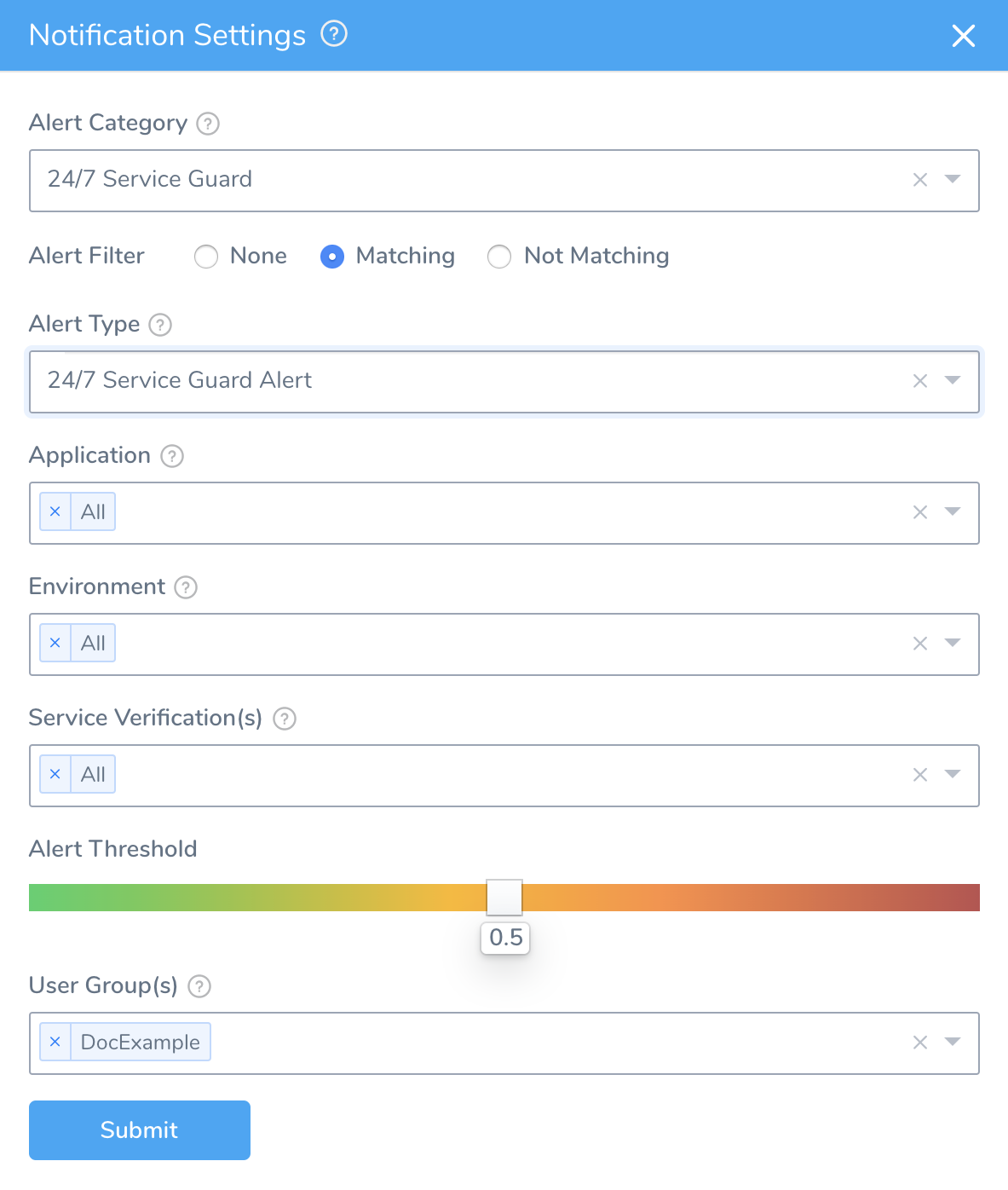Close the Notification Settings dialog
Screen dimensions: 1008x1190
(964, 36)
